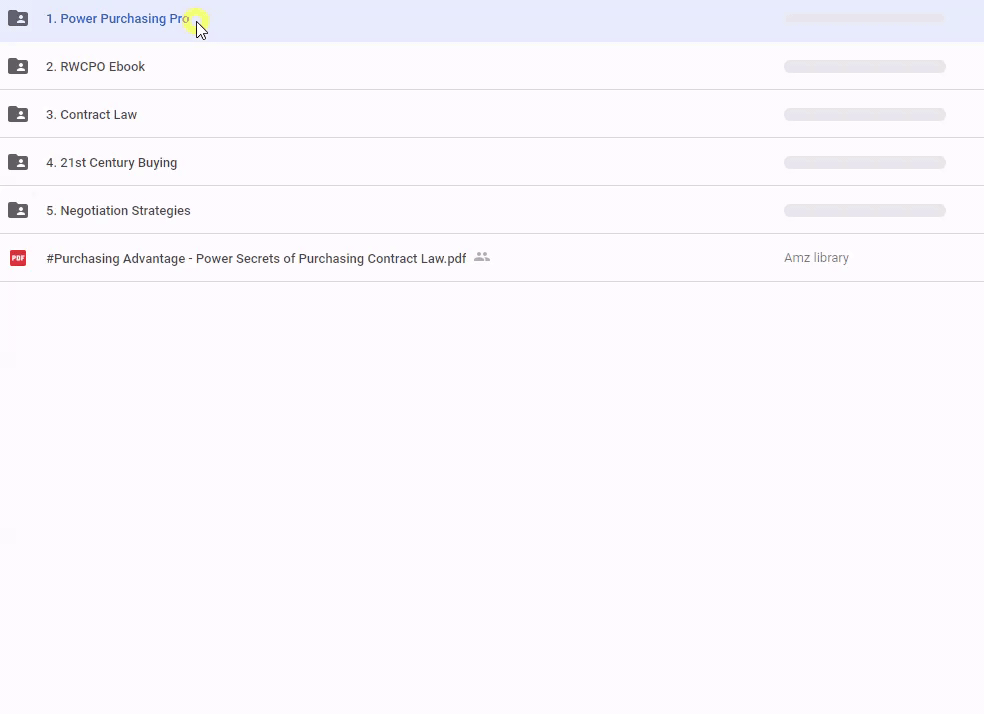Open the Purchasing Advantage Contract Law PDF file name
The image size is (984, 714).
click(x=256, y=259)
